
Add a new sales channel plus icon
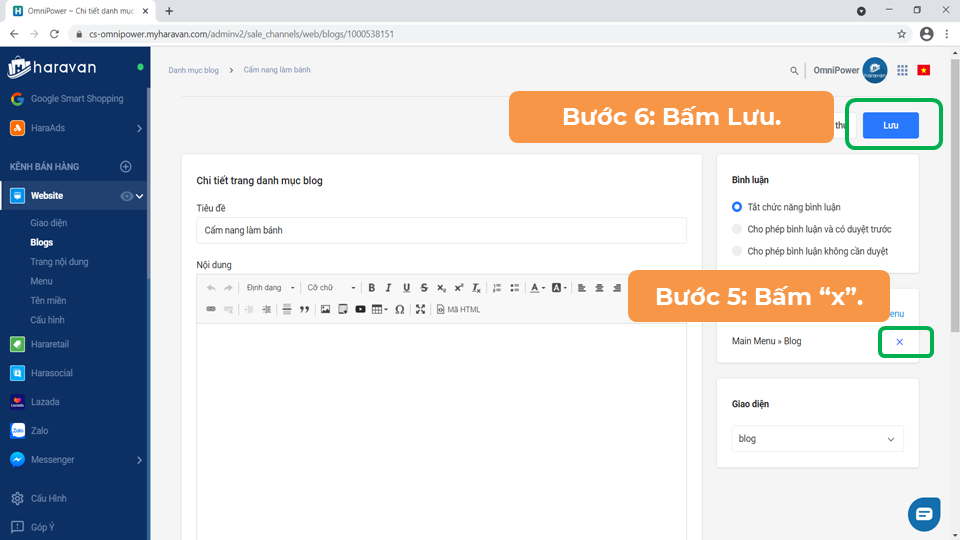[x=126, y=167]
